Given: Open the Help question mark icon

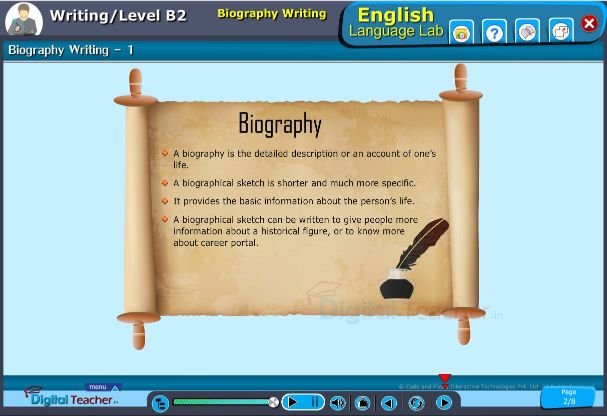Looking at the screenshot, I should click(494, 33).
